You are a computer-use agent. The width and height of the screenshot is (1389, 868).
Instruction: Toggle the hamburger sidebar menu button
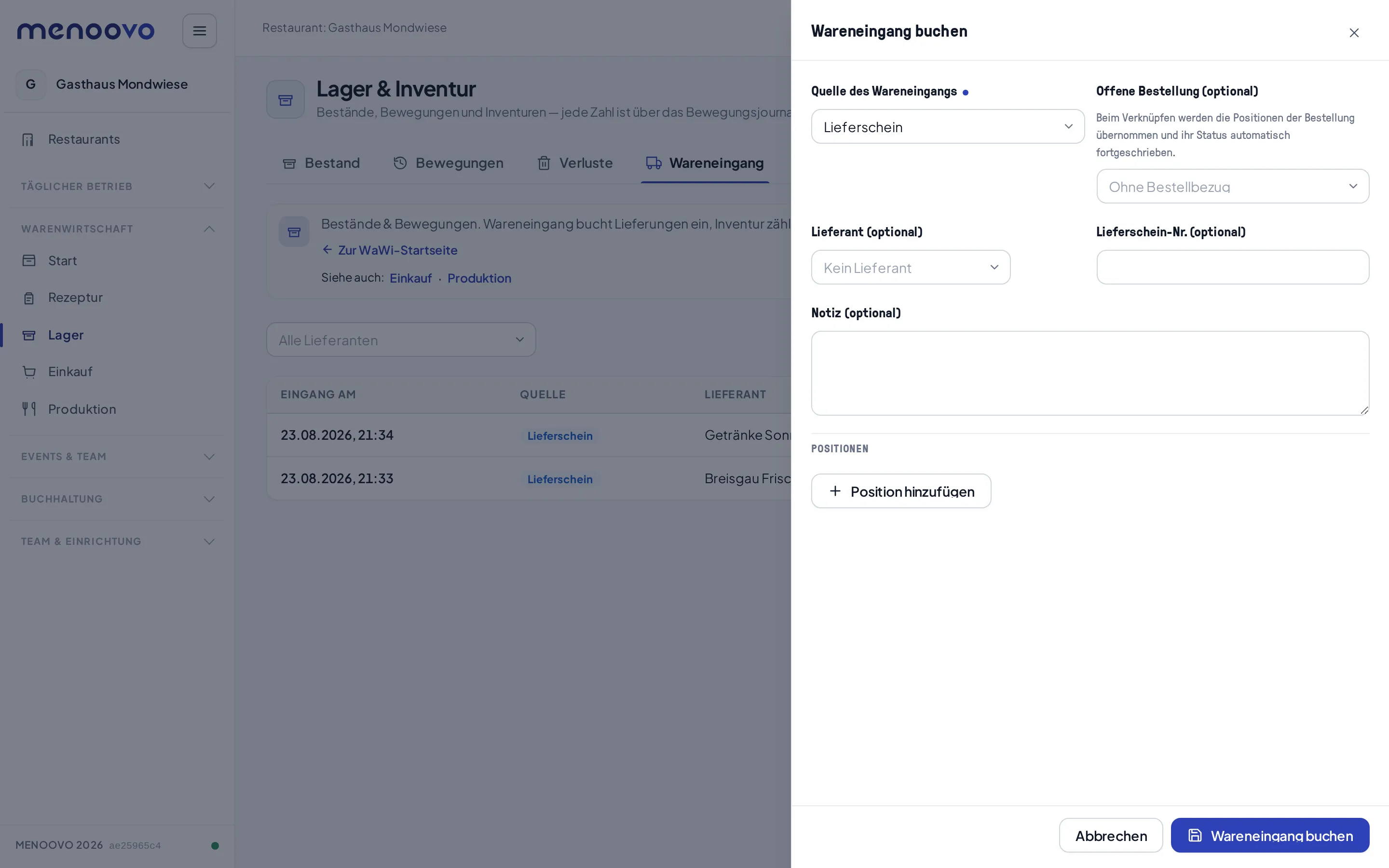pyautogui.click(x=199, y=31)
